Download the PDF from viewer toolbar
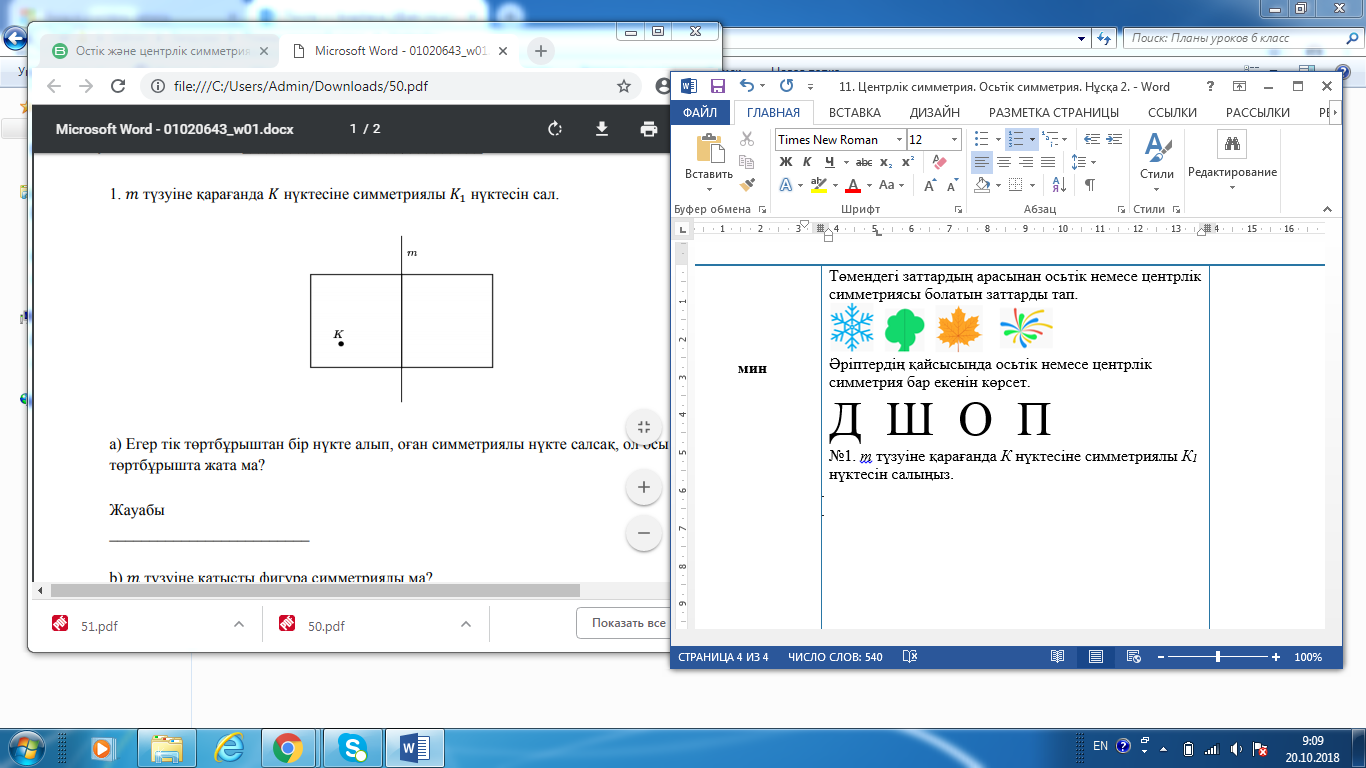Viewport: 1366px width, 768px height. coord(602,129)
